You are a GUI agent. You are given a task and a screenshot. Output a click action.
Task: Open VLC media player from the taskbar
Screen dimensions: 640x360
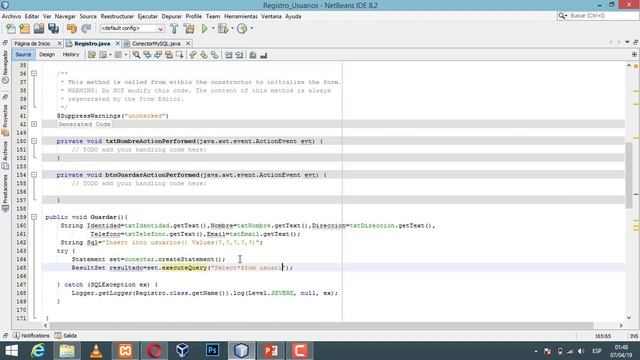pyautogui.click(x=96, y=351)
